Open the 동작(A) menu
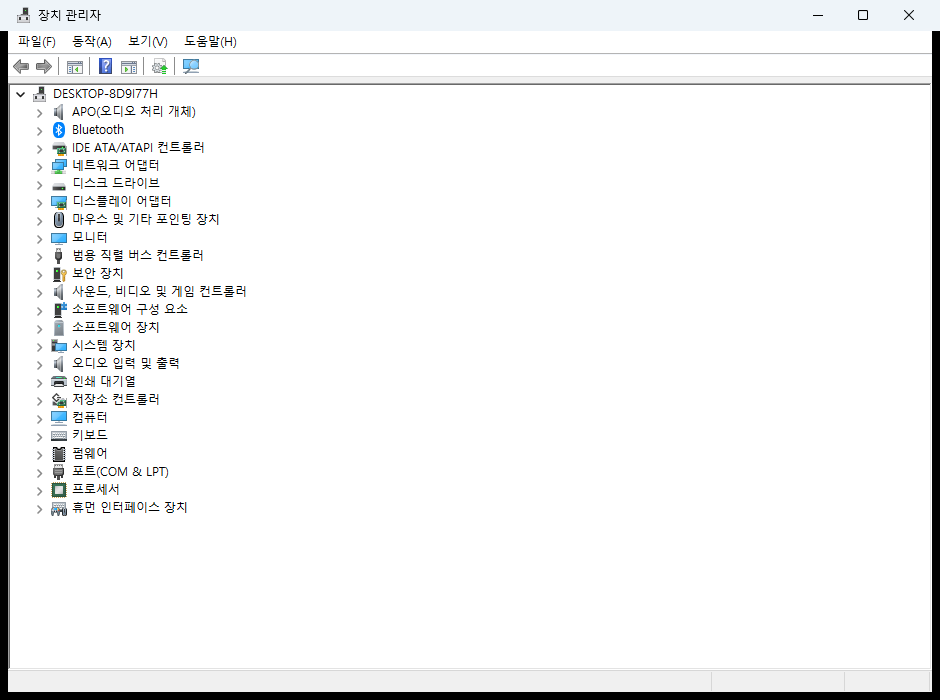The height and width of the screenshot is (700, 940). coord(92,41)
